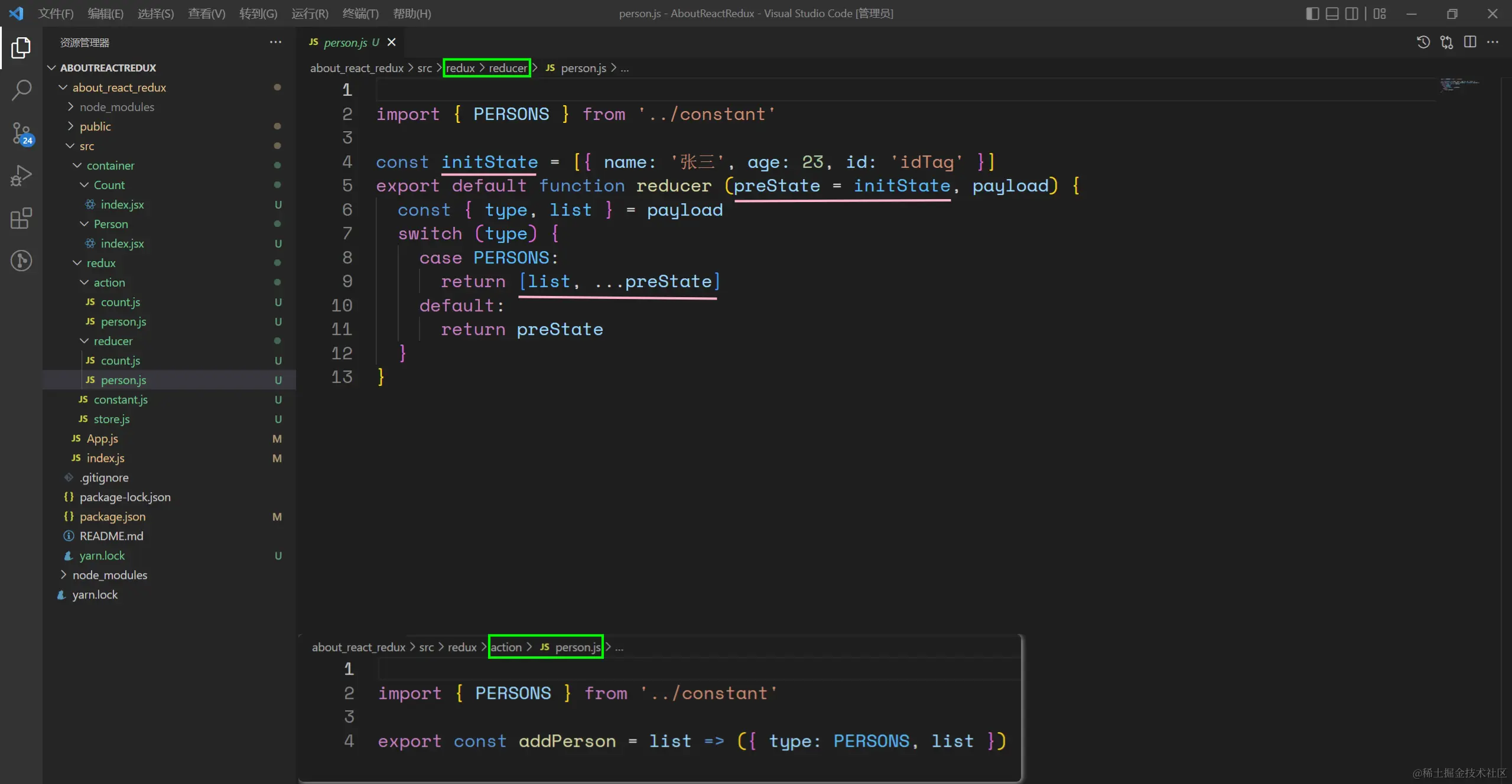This screenshot has height=784, width=1512.
Task: Open the 查看(V) menu
Action: [206, 14]
